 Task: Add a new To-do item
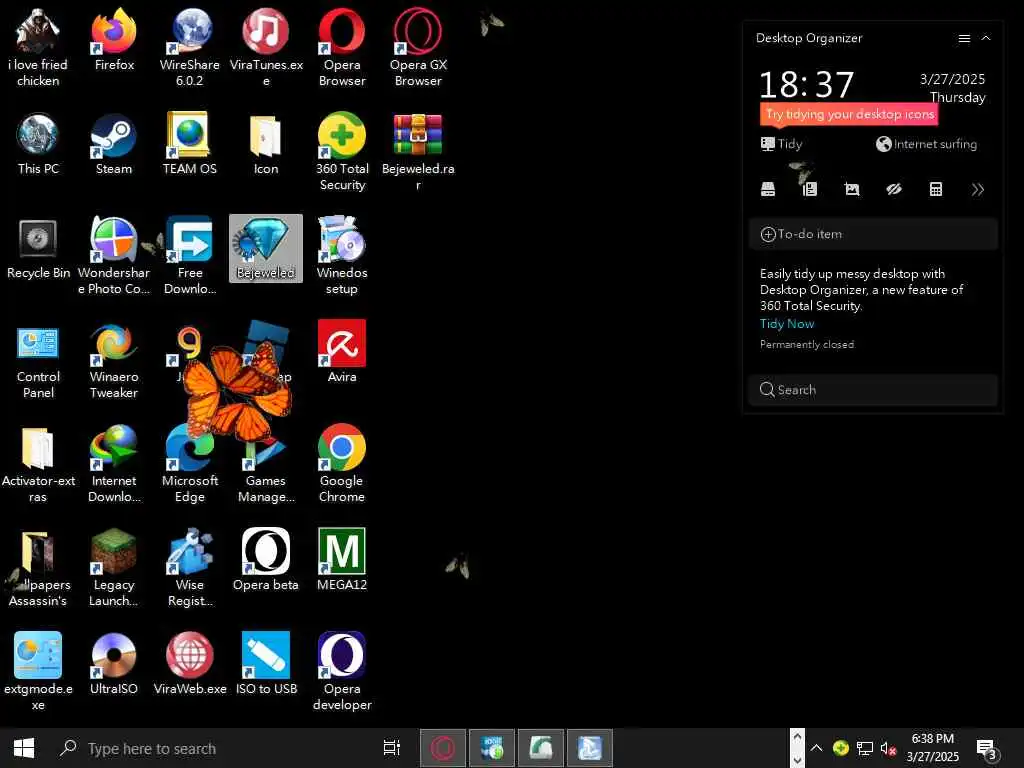tap(873, 234)
